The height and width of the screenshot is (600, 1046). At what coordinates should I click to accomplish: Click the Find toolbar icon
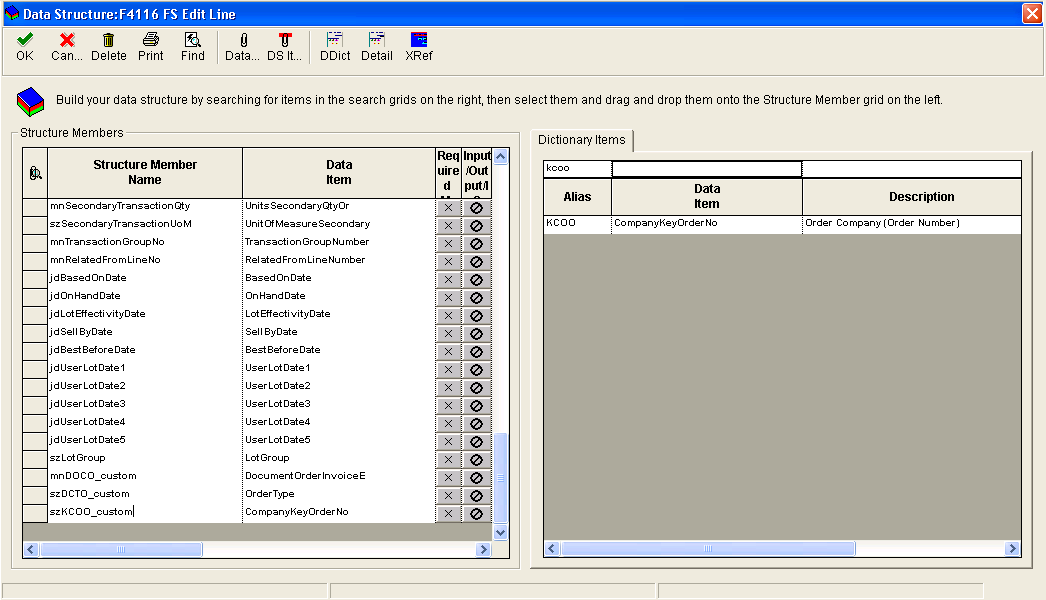point(193,40)
